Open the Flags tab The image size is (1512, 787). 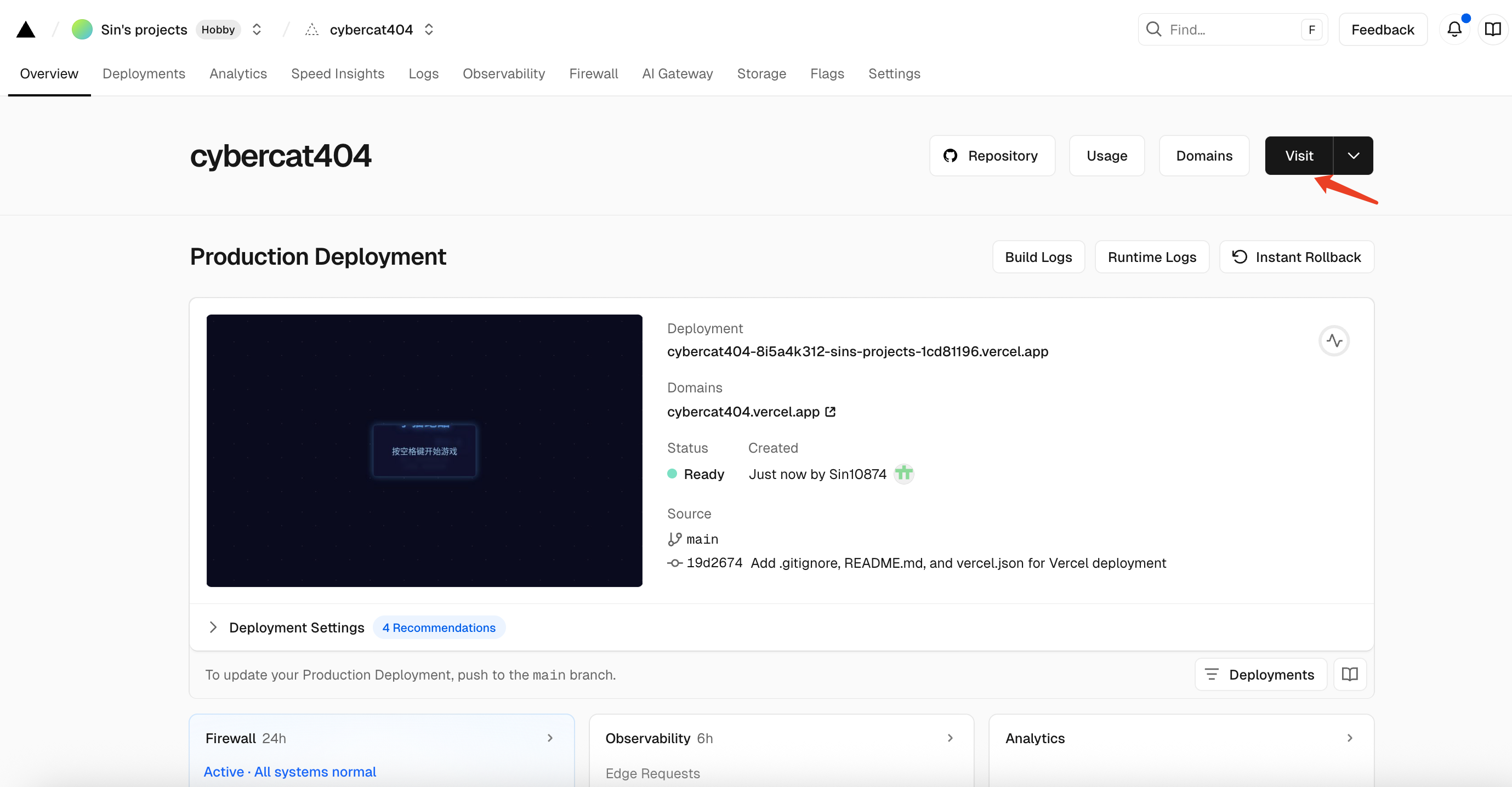[827, 74]
